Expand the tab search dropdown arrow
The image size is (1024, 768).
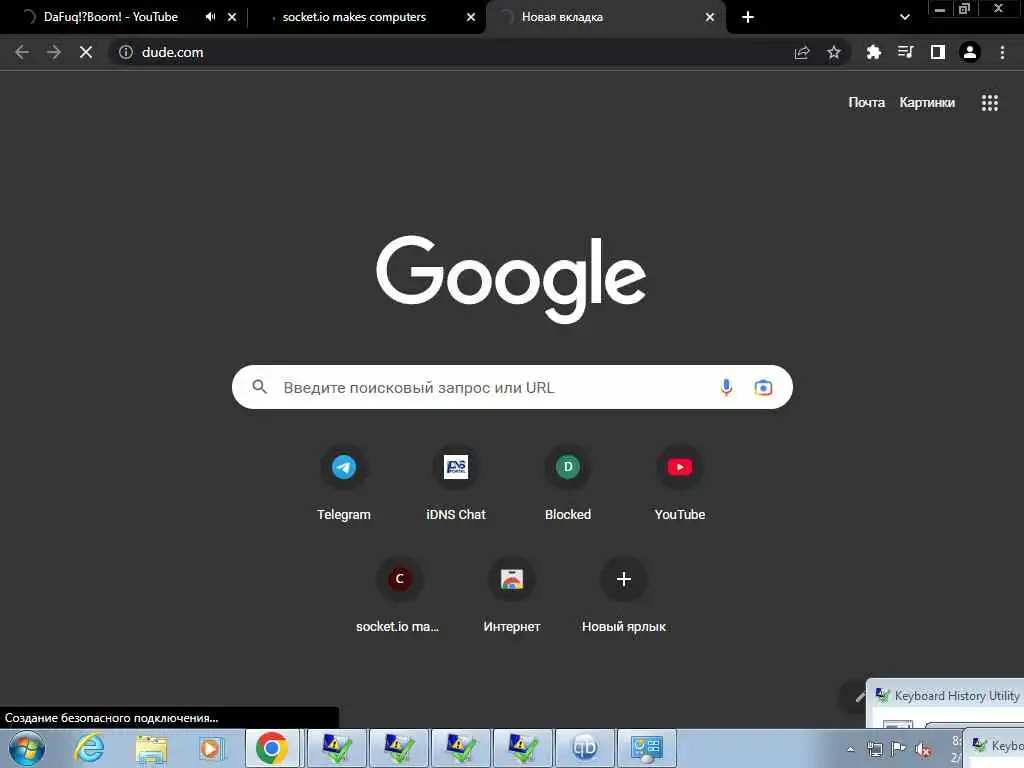tap(904, 17)
